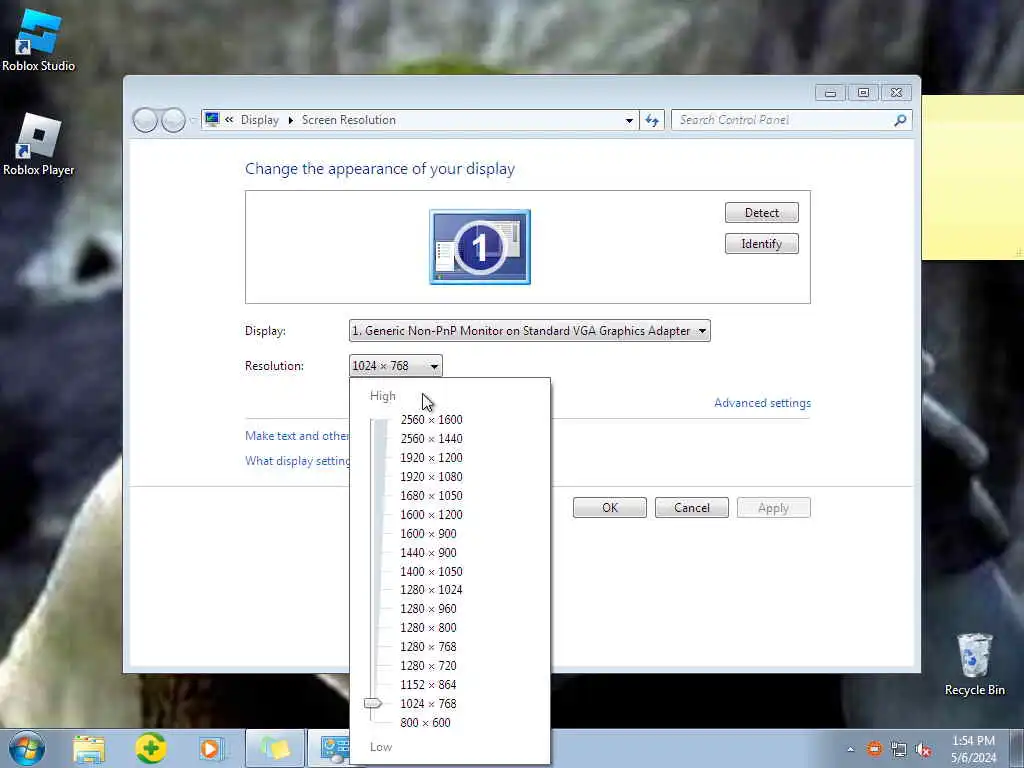Click the Cancel button
This screenshot has width=1024, height=768.
coord(692,508)
